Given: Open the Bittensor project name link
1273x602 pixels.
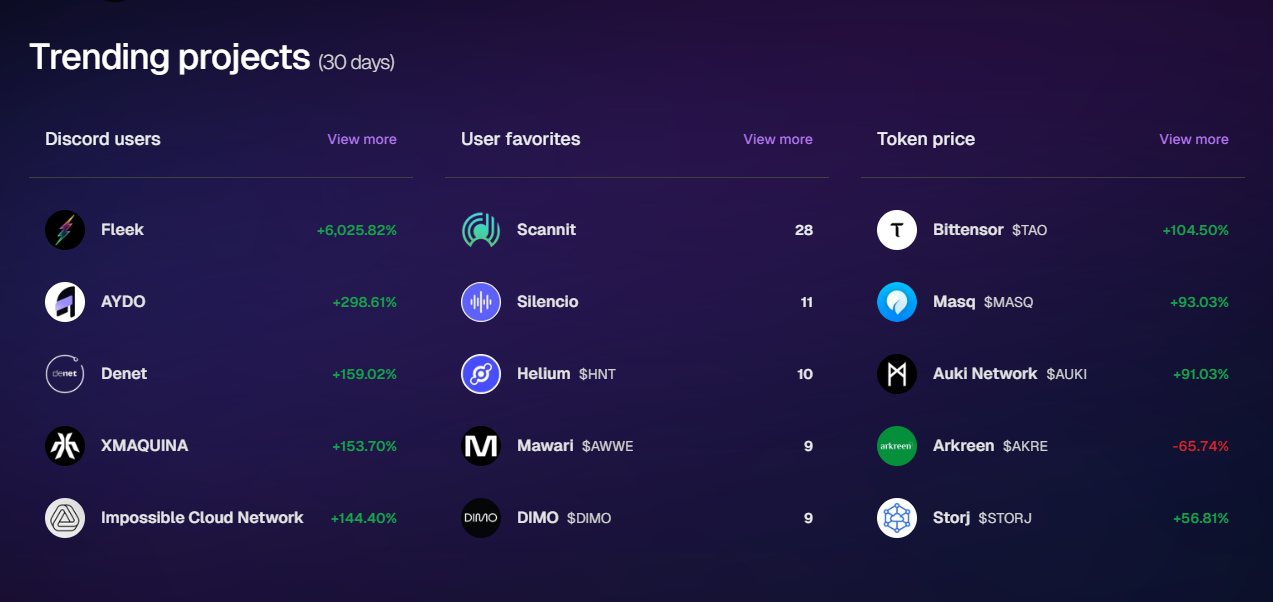Looking at the screenshot, I should pos(968,230).
